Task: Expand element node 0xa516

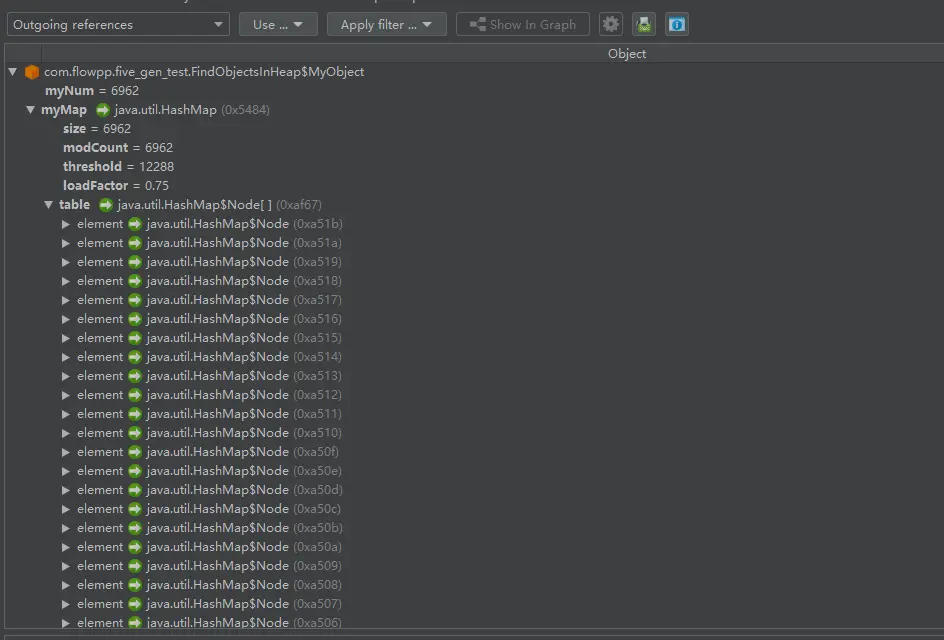Action: [x=66, y=319]
